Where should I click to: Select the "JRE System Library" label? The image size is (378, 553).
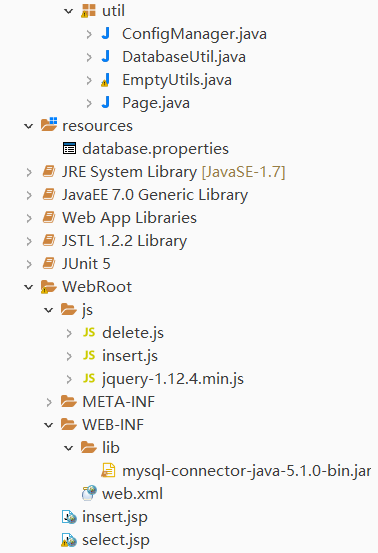click(x=129, y=172)
